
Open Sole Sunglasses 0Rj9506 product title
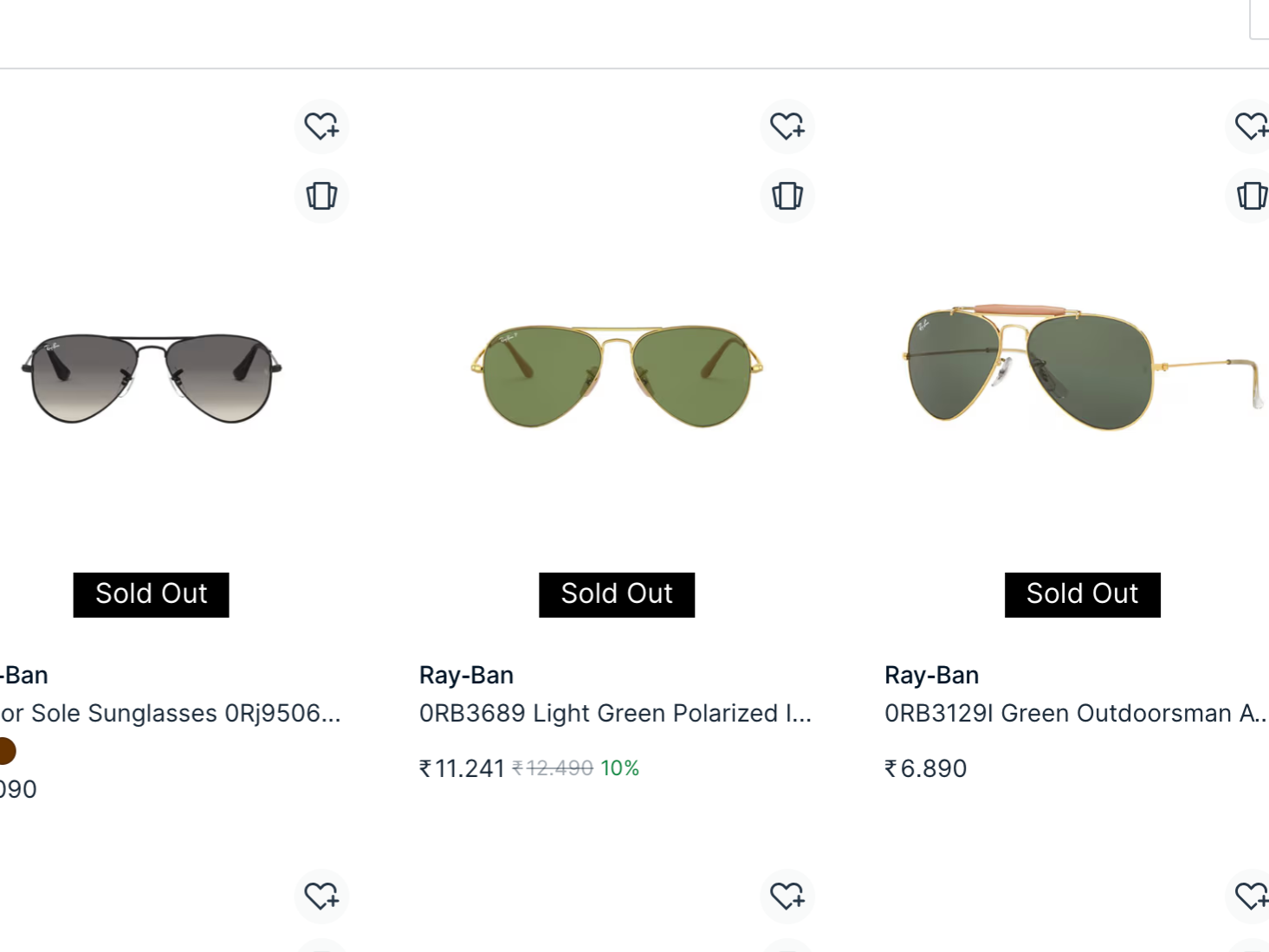tap(171, 713)
